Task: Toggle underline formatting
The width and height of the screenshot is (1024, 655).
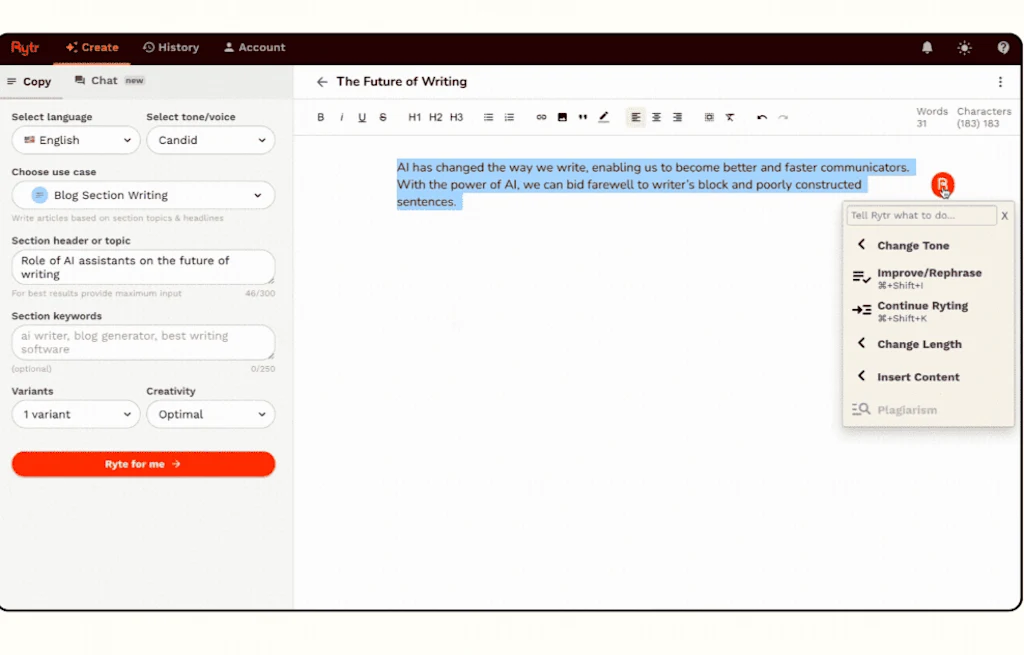Action: (362, 117)
